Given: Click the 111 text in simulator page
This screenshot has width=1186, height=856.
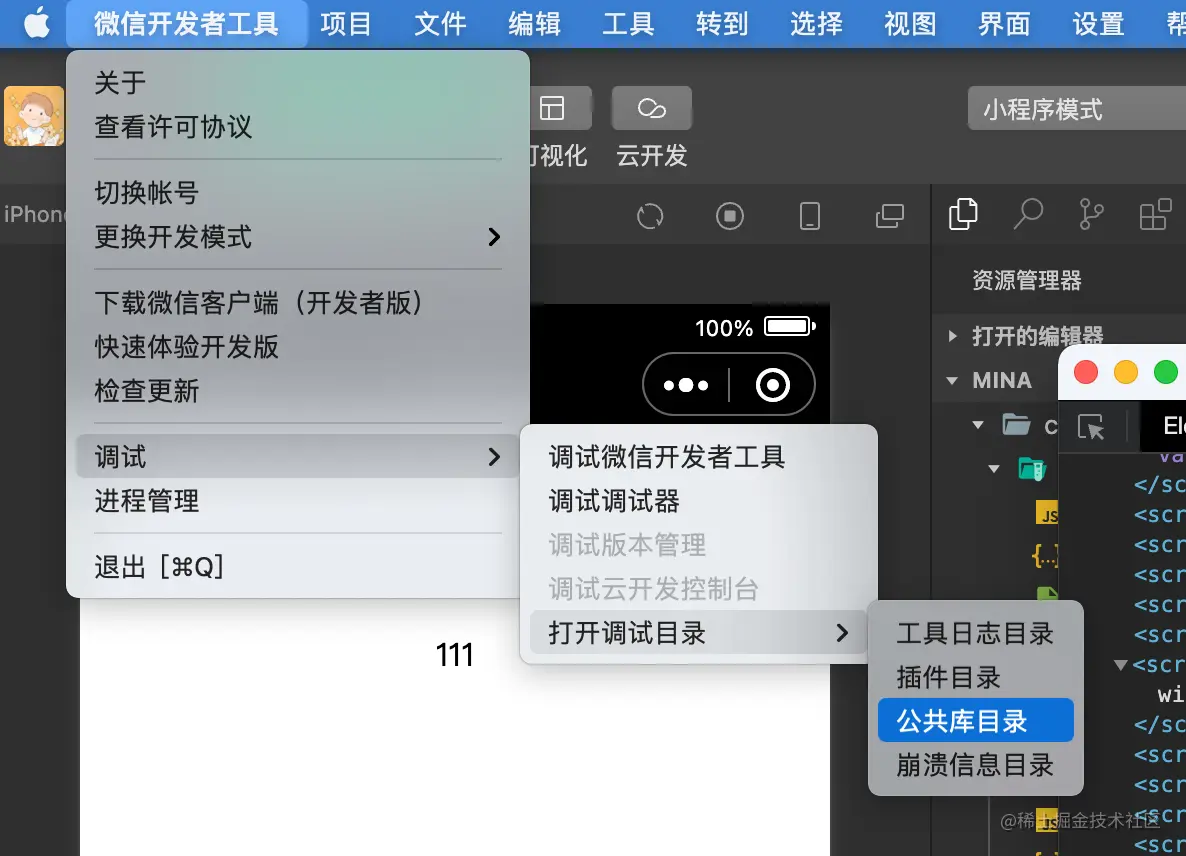Looking at the screenshot, I should click(455, 655).
